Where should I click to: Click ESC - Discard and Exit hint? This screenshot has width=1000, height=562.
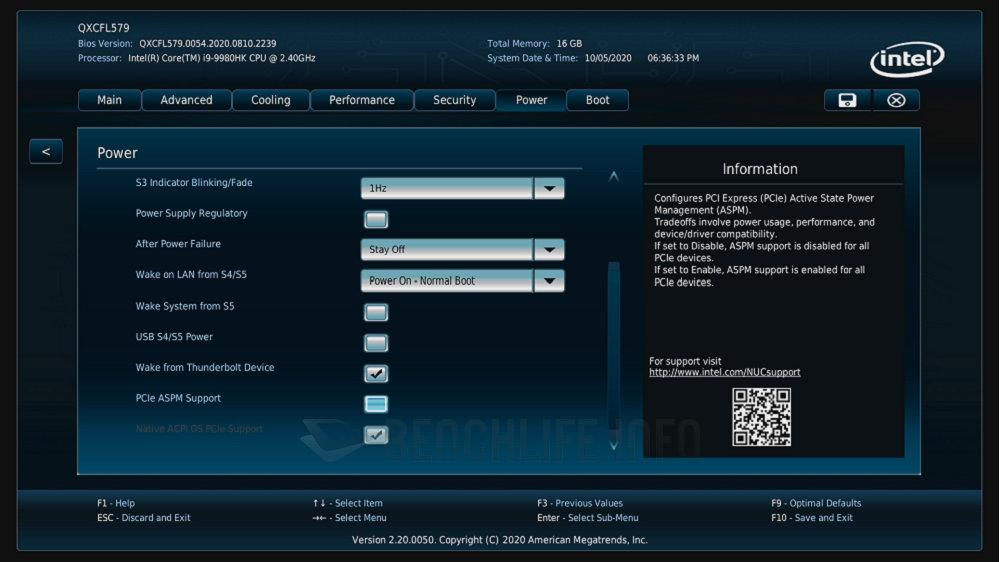(x=143, y=518)
